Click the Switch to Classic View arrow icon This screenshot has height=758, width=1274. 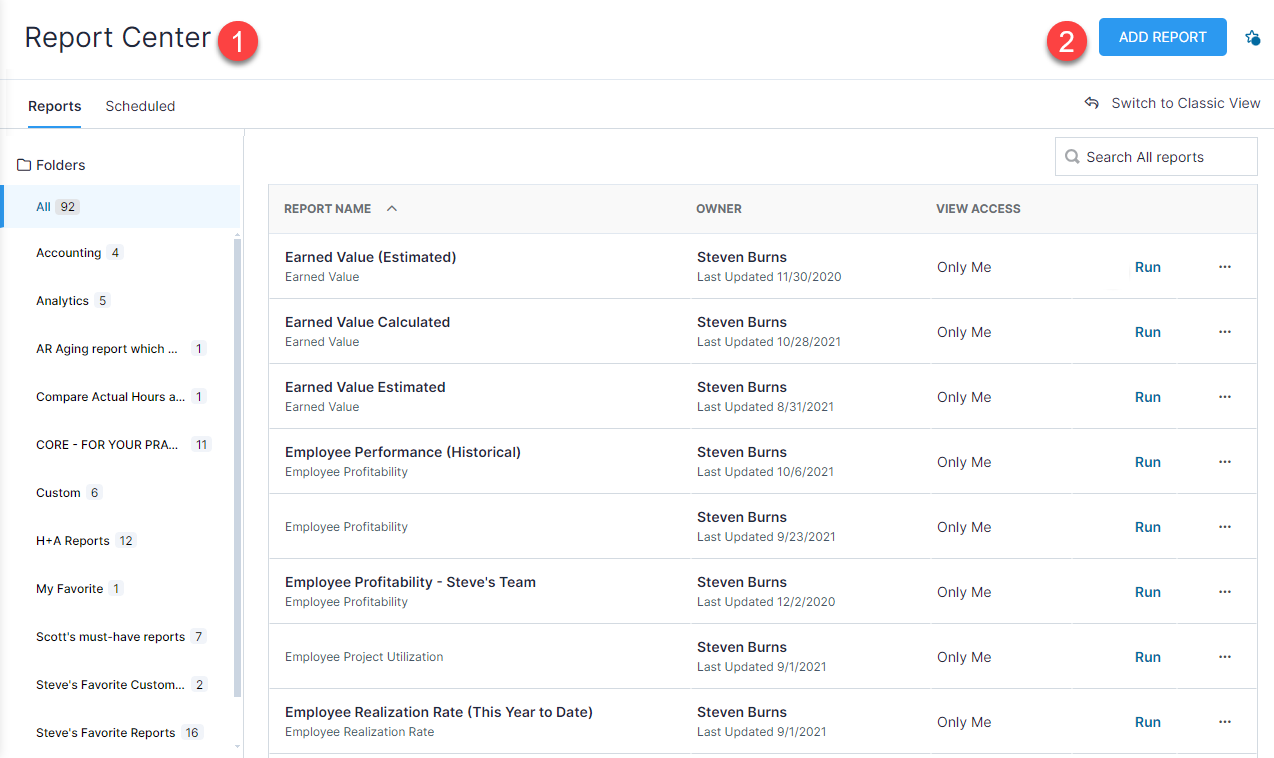click(x=1092, y=103)
